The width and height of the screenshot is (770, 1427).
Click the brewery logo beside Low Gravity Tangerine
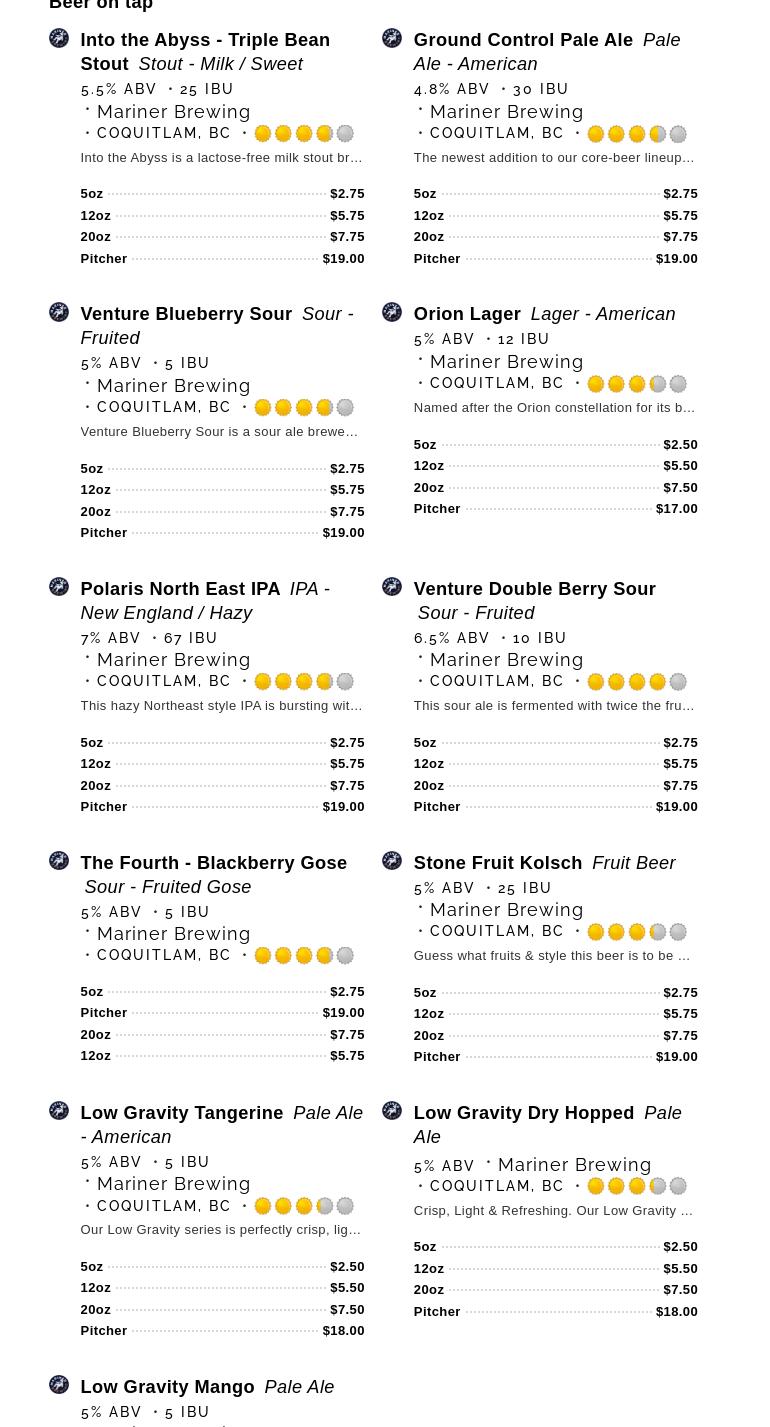[x=59, y=1110]
